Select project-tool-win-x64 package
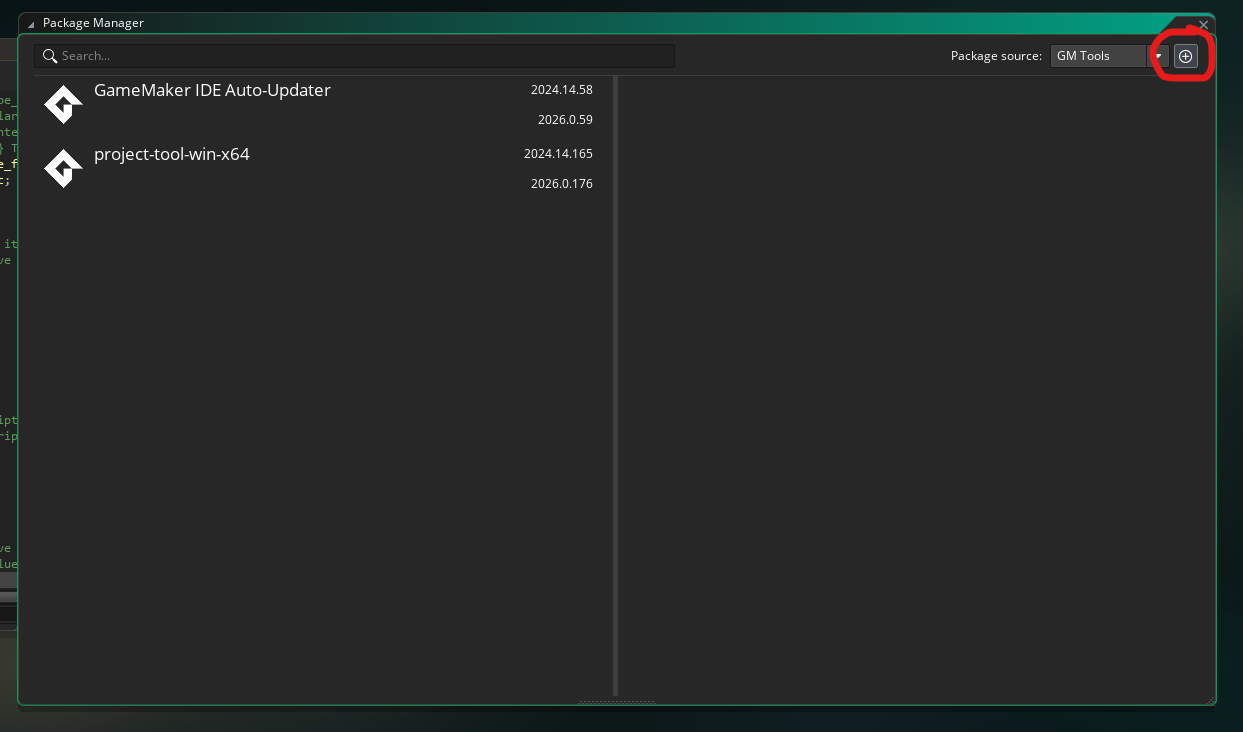The width and height of the screenshot is (1243, 732). click(323, 169)
